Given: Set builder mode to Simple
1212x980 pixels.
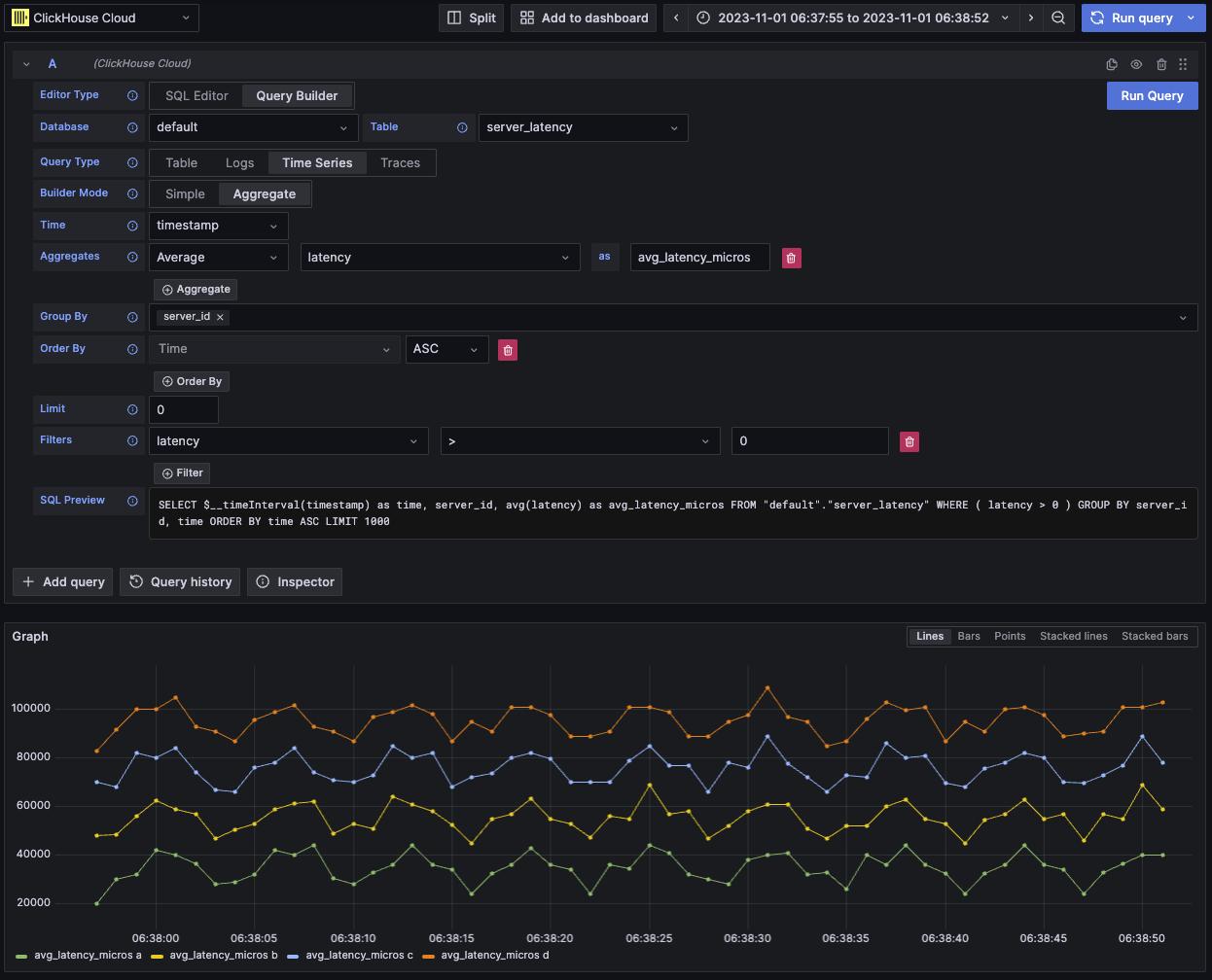Looking at the screenshot, I should click(185, 194).
